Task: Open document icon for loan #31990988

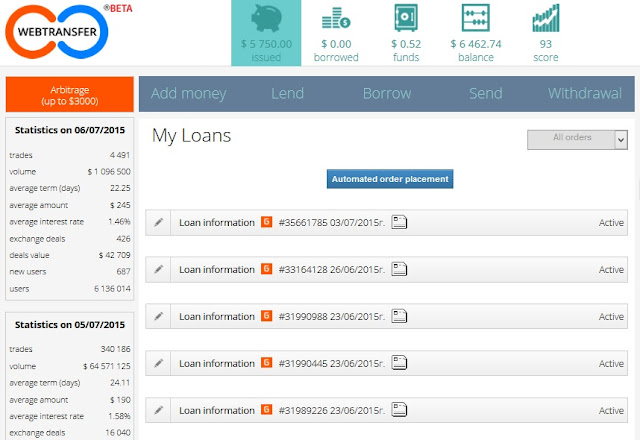Action: (399, 316)
